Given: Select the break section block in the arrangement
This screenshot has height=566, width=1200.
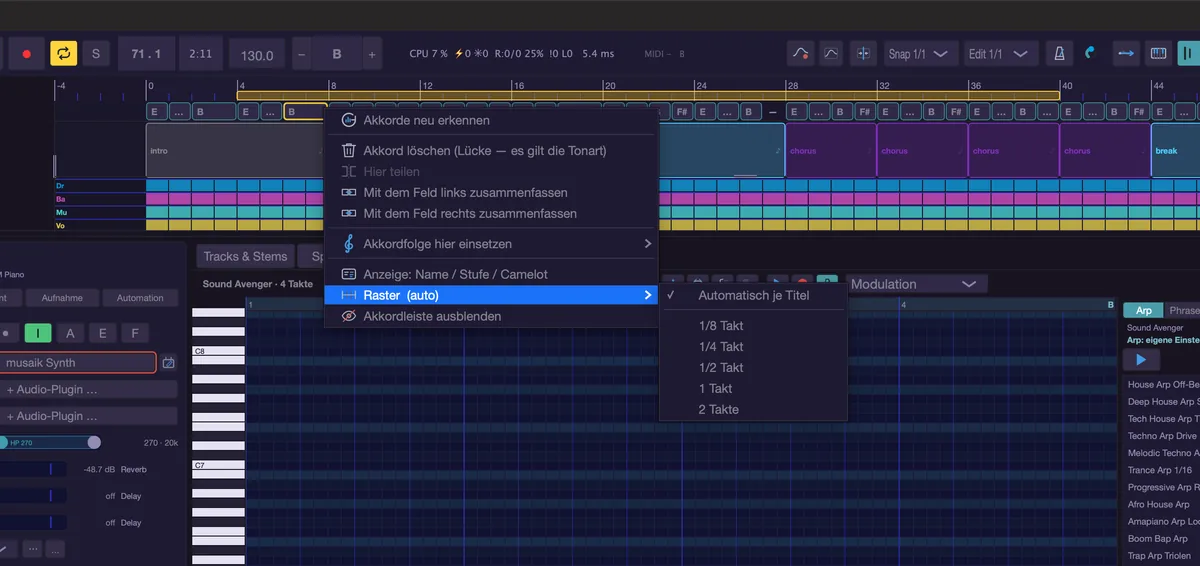Looking at the screenshot, I should click(1175, 151).
